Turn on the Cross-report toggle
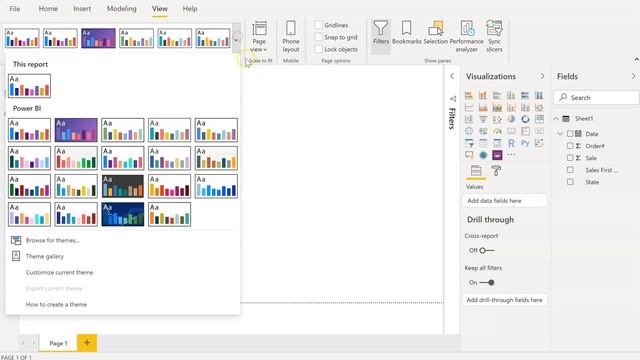Viewport: 640px width, 360px height. 487,250
